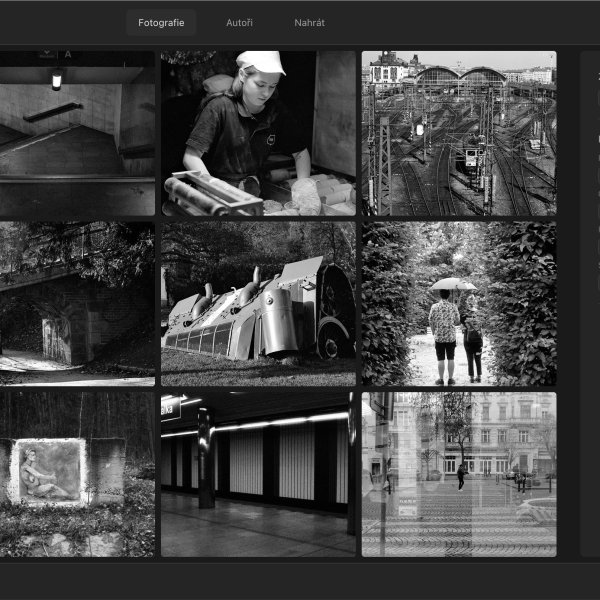The image size is (600, 600).
Task: Open the stone bridge arch photo
Action: [77, 303]
